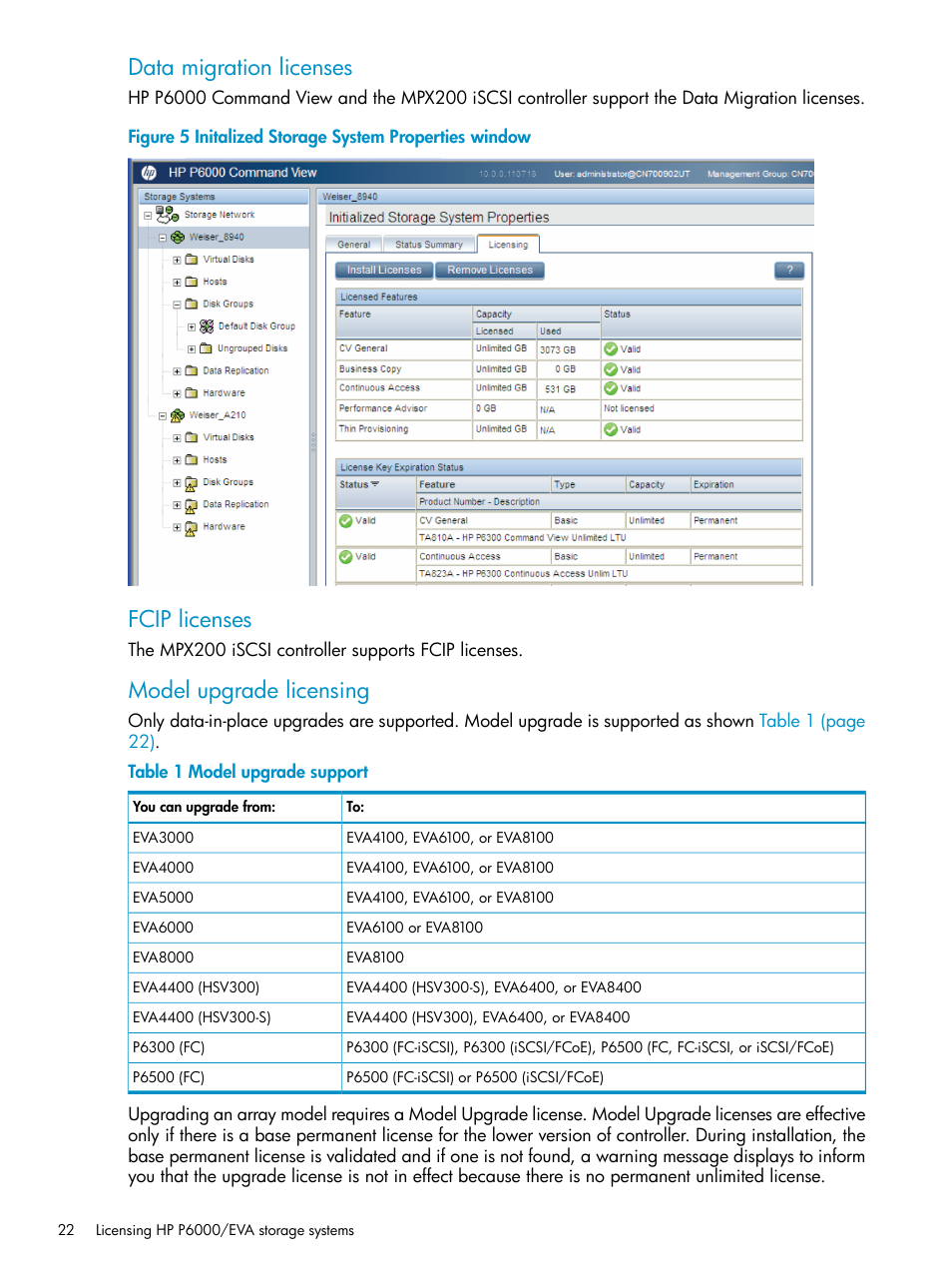The height and width of the screenshot is (1269, 952).
Task: Click the Hosts folder icon under Weiser_8940
Action: click(x=192, y=282)
